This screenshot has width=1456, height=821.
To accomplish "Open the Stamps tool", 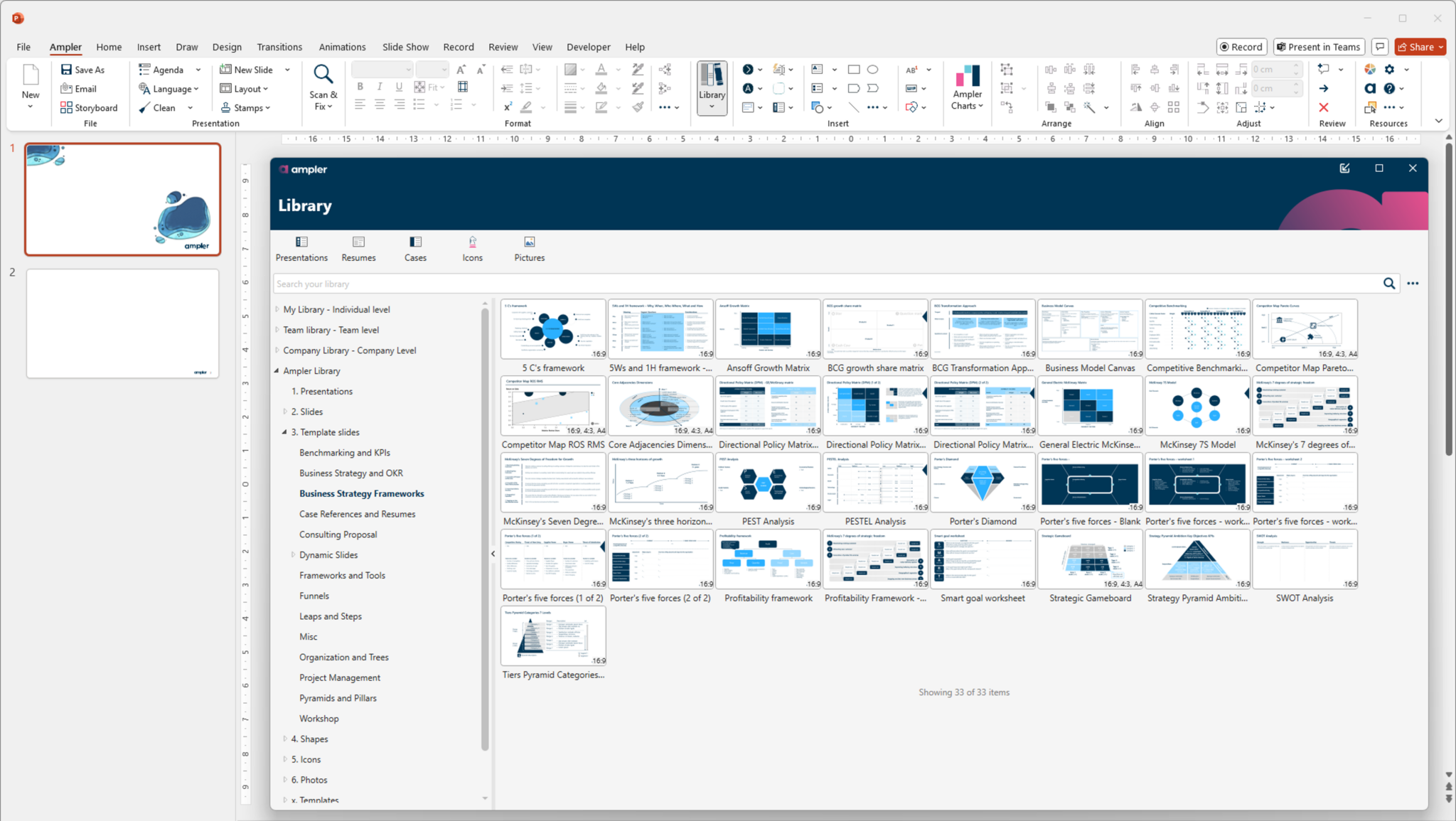I will (x=245, y=107).
